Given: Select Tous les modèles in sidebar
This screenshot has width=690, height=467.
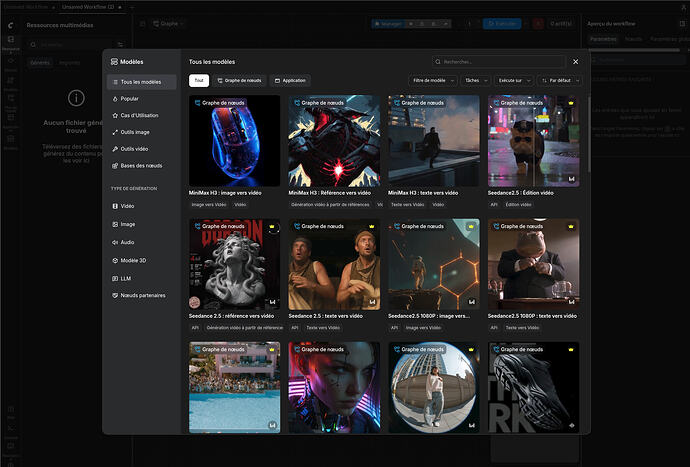Looking at the screenshot, I should pyautogui.click(x=141, y=82).
